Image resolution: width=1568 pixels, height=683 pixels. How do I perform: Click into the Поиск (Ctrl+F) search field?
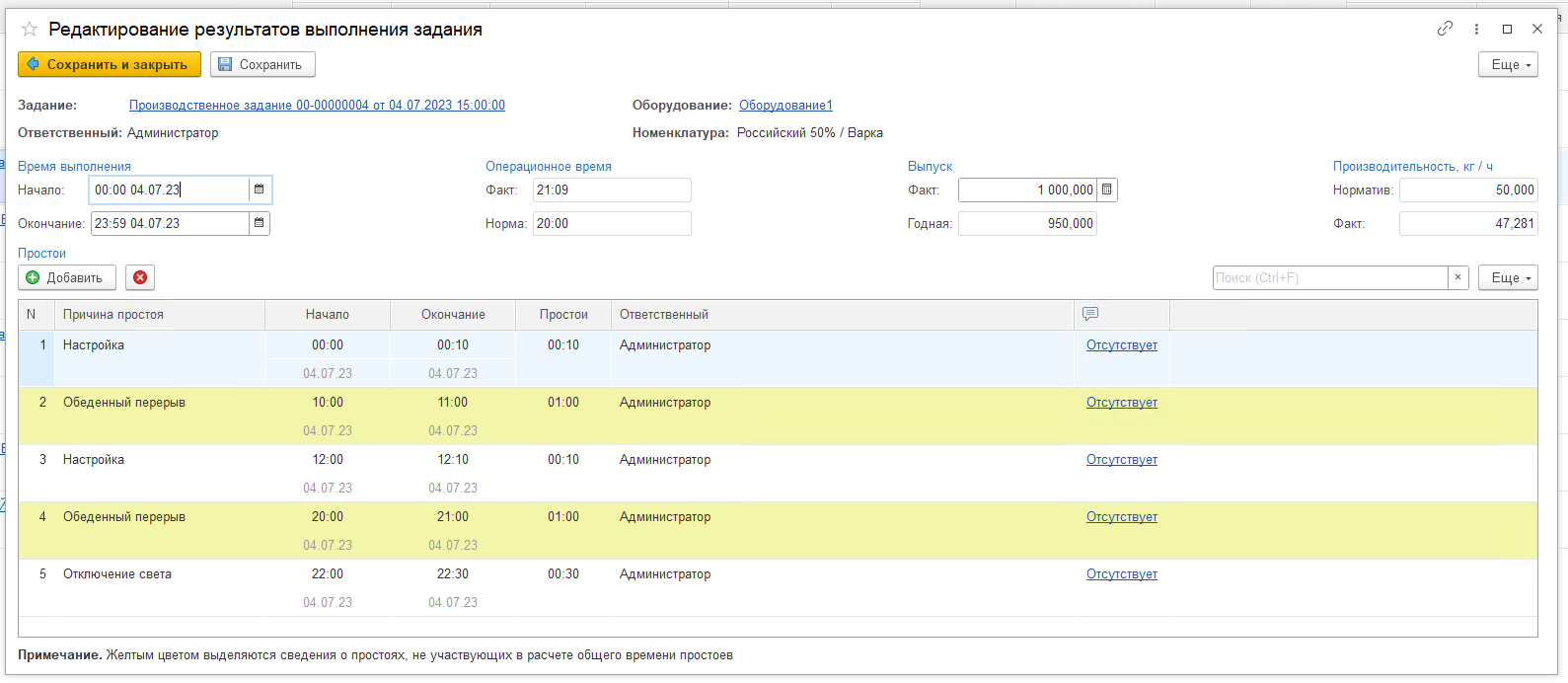click(1329, 277)
